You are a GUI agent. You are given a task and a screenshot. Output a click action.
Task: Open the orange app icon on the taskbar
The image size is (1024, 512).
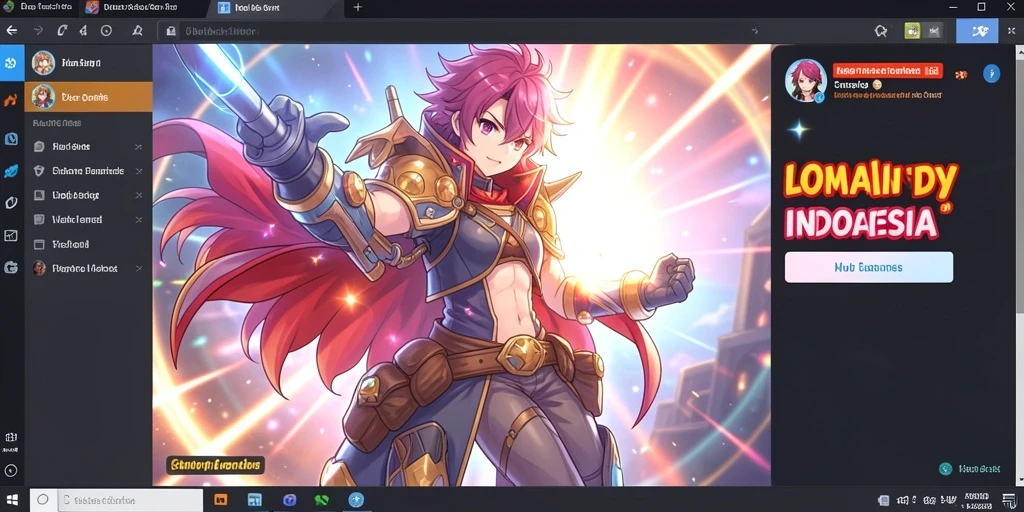pyautogui.click(x=221, y=500)
